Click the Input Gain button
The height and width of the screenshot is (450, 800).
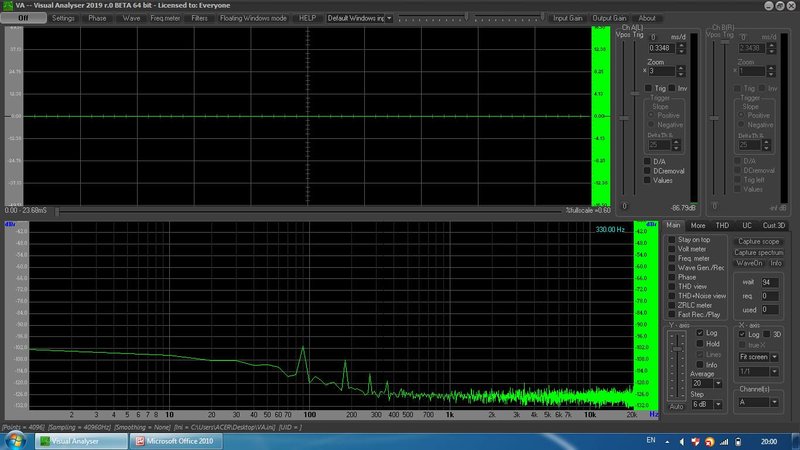[x=568, y=18]
